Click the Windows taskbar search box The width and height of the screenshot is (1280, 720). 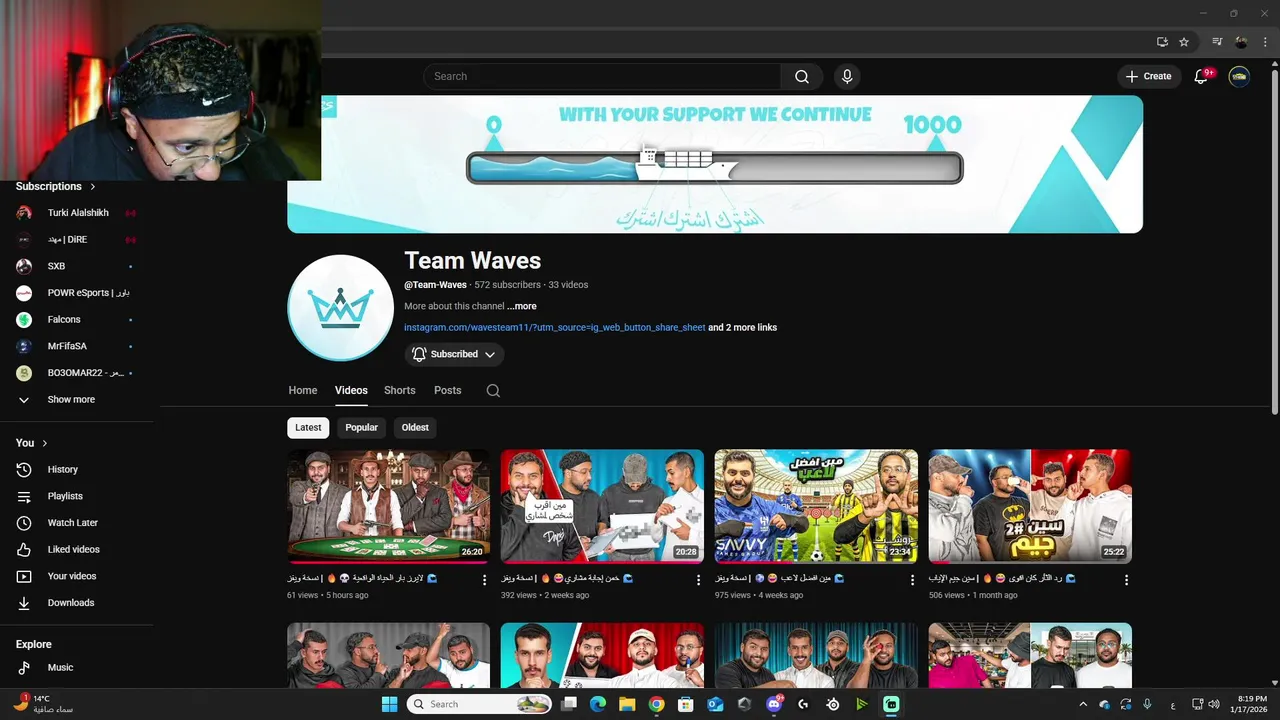480,704
